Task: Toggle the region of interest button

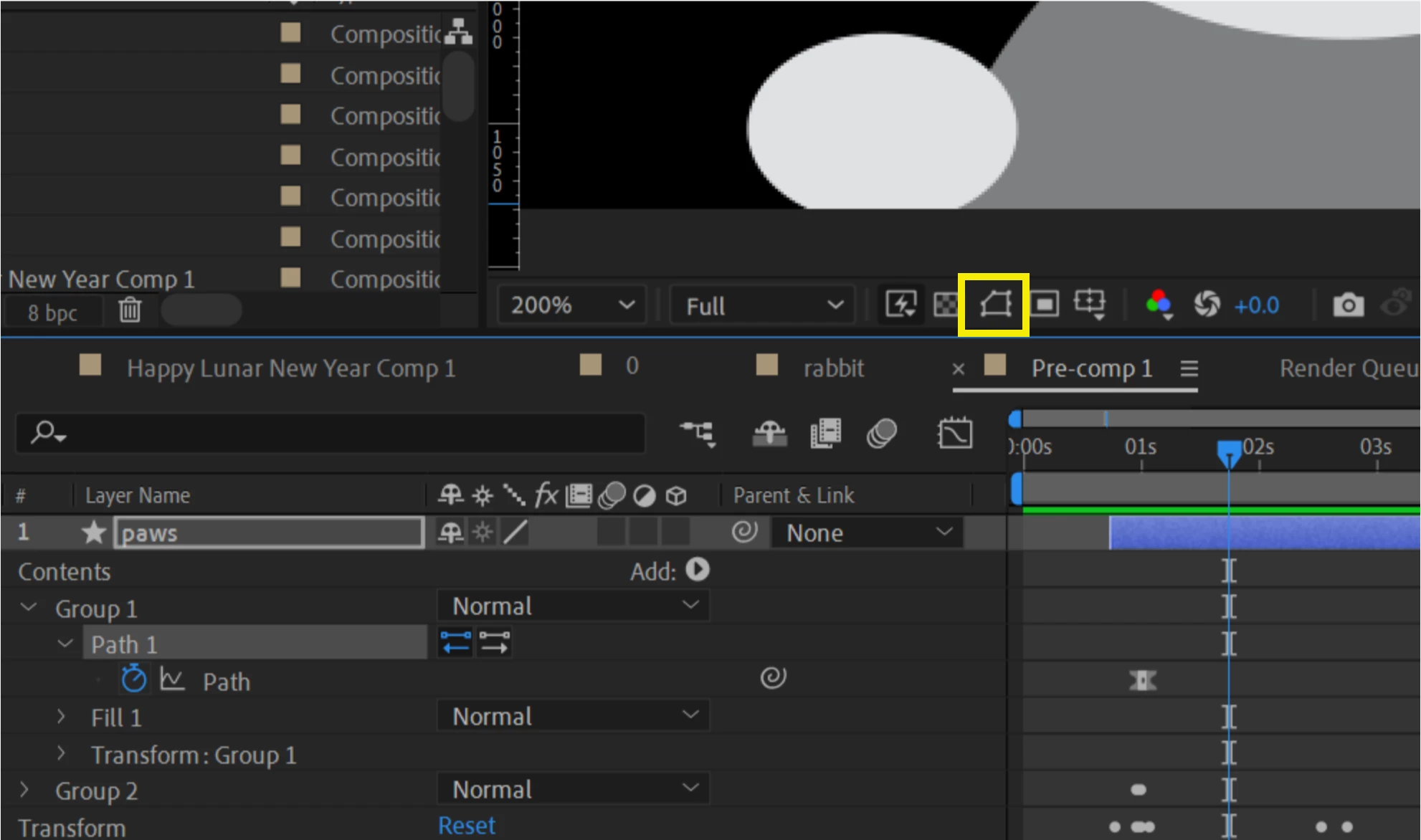Action: (x=1045, y=305)
